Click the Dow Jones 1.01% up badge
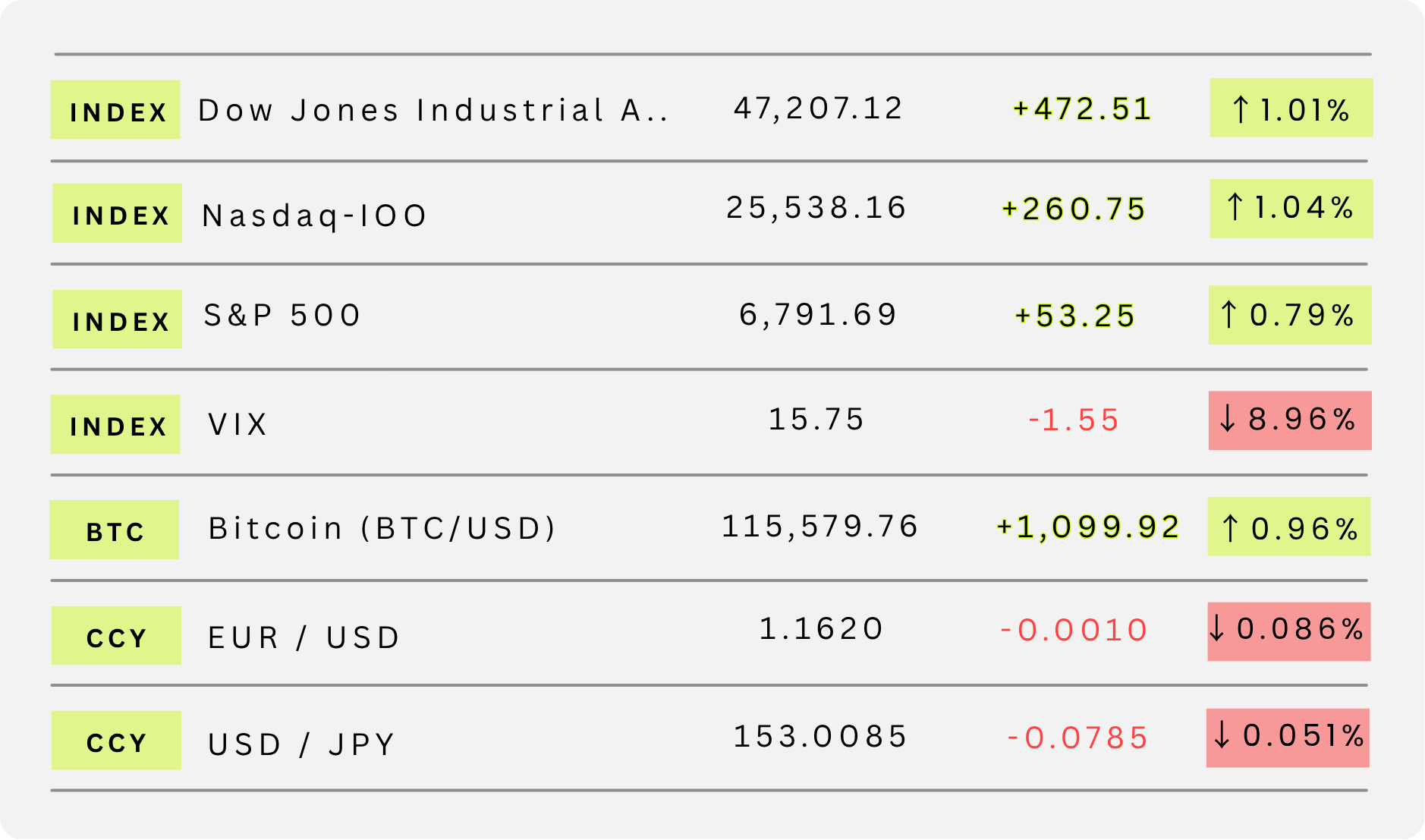 pos(1291,109)
